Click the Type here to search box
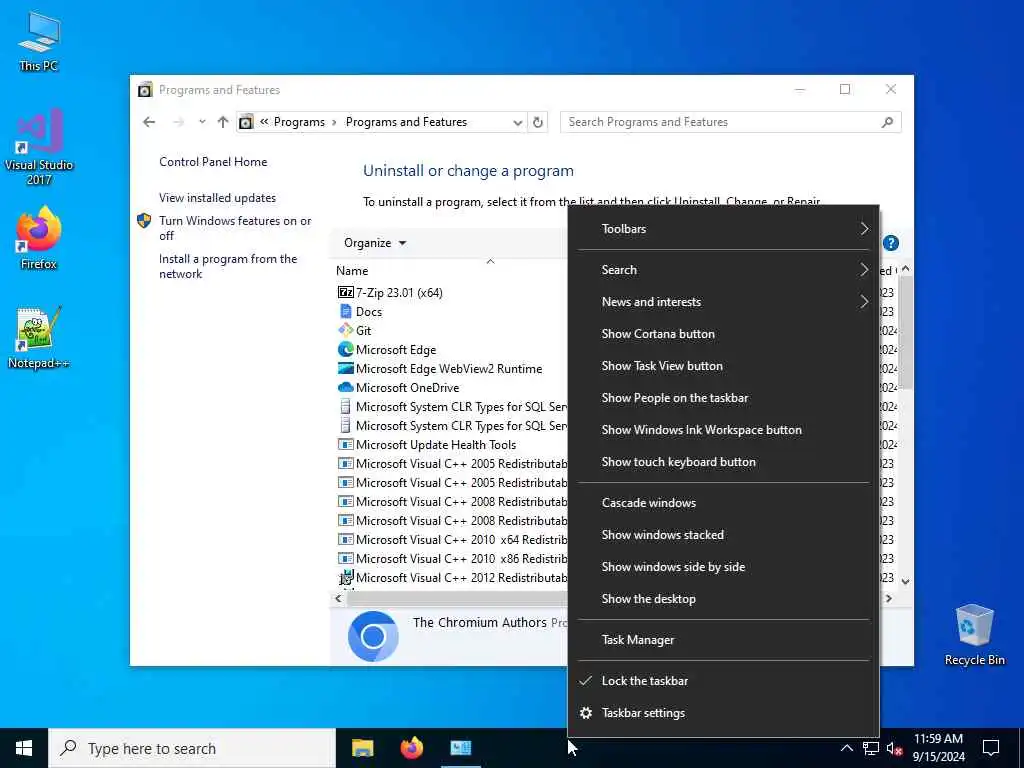1024x768 pixels. pyautogui.click(x=192, y=748)
